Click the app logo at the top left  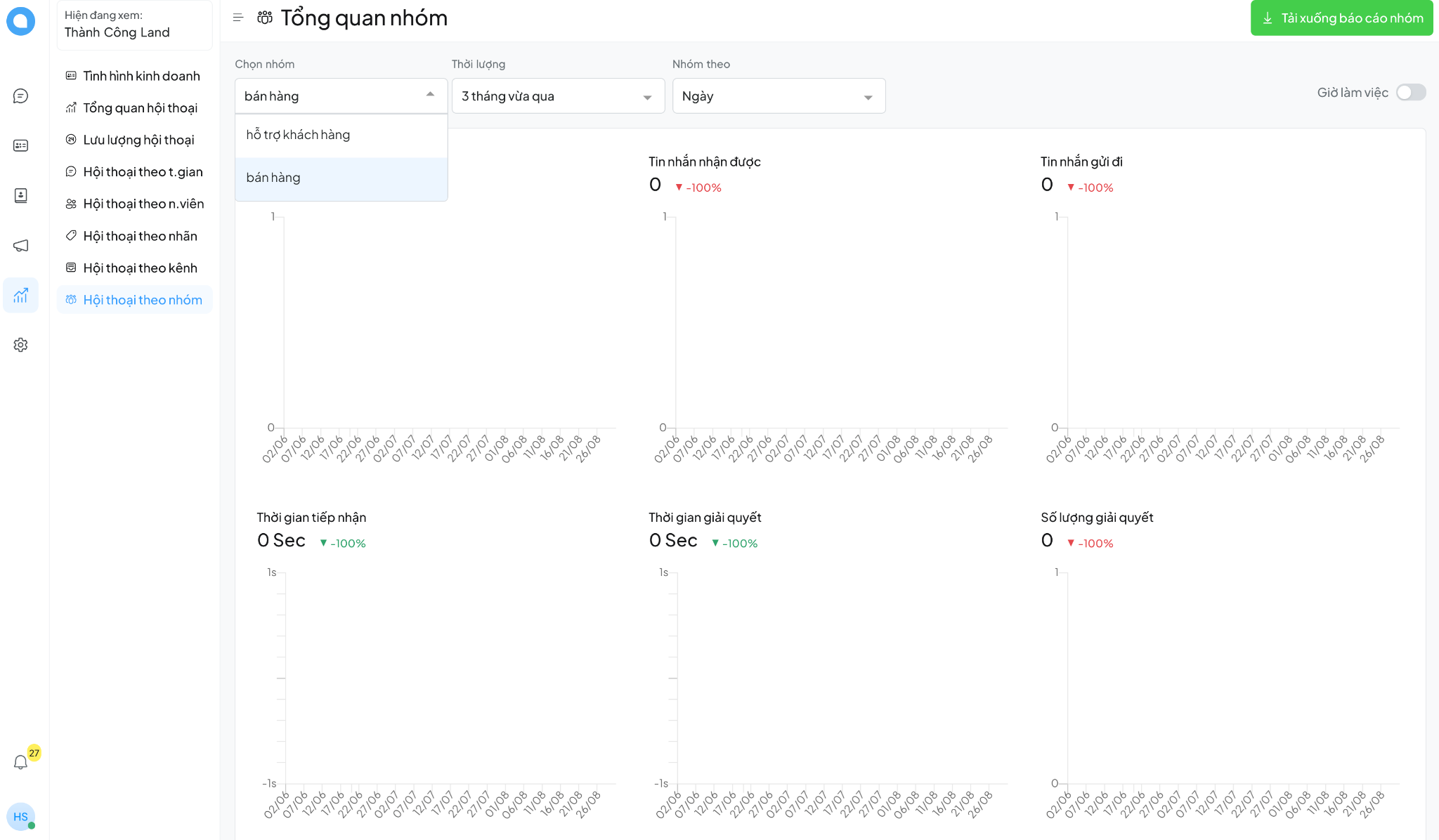(x=20, y=21)
